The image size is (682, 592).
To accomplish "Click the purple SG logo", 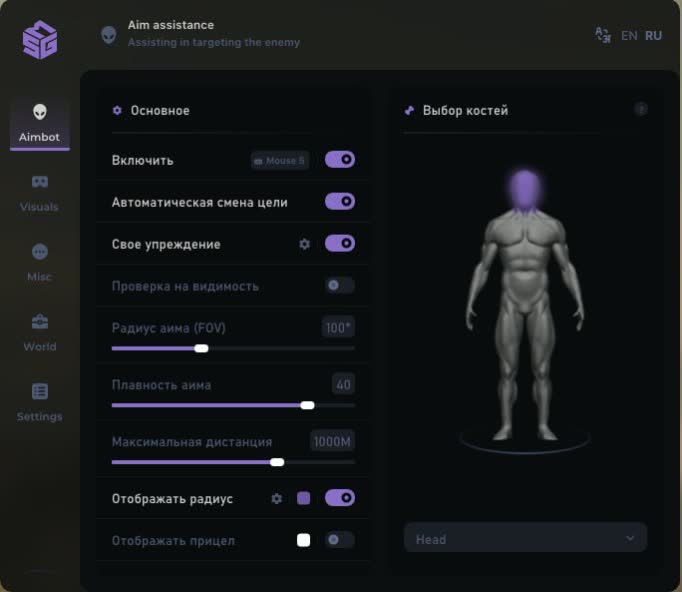I will tap(40, 40).
